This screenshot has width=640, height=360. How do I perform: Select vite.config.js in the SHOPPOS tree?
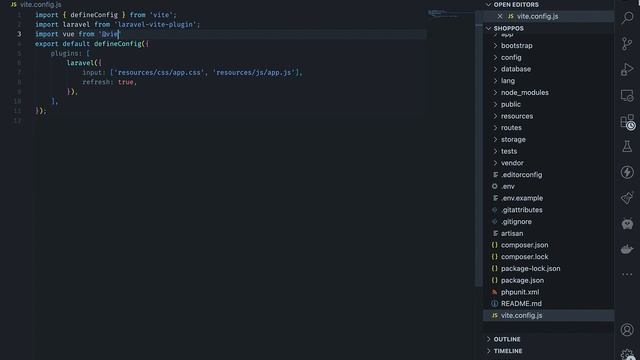549,316
